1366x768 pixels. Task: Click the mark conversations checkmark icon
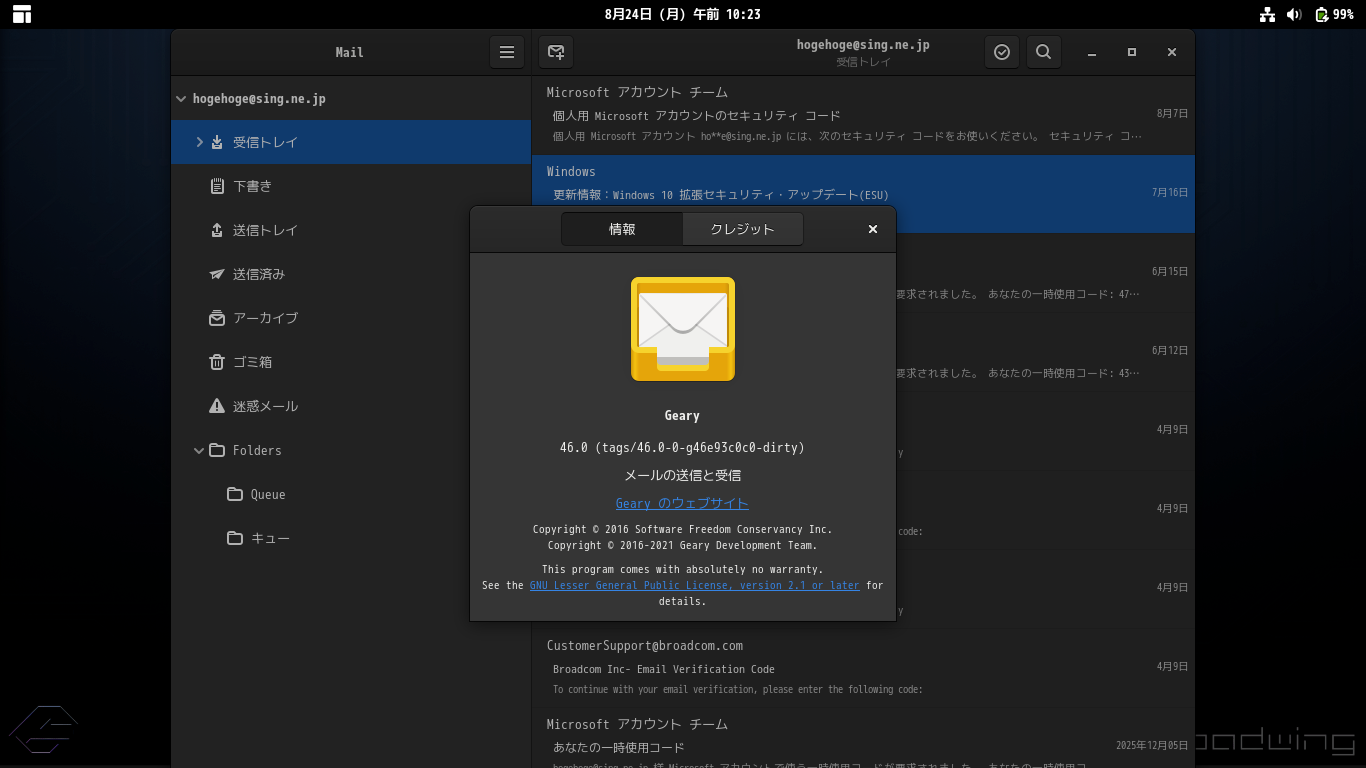click(1002, 52)
